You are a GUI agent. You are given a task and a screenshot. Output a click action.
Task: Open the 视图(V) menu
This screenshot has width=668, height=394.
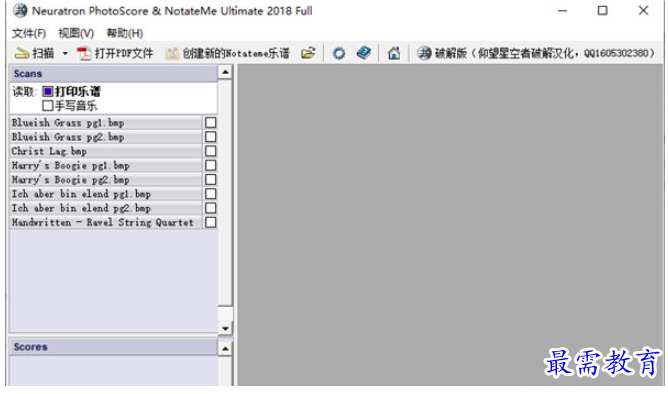click(x=76, y=33)
